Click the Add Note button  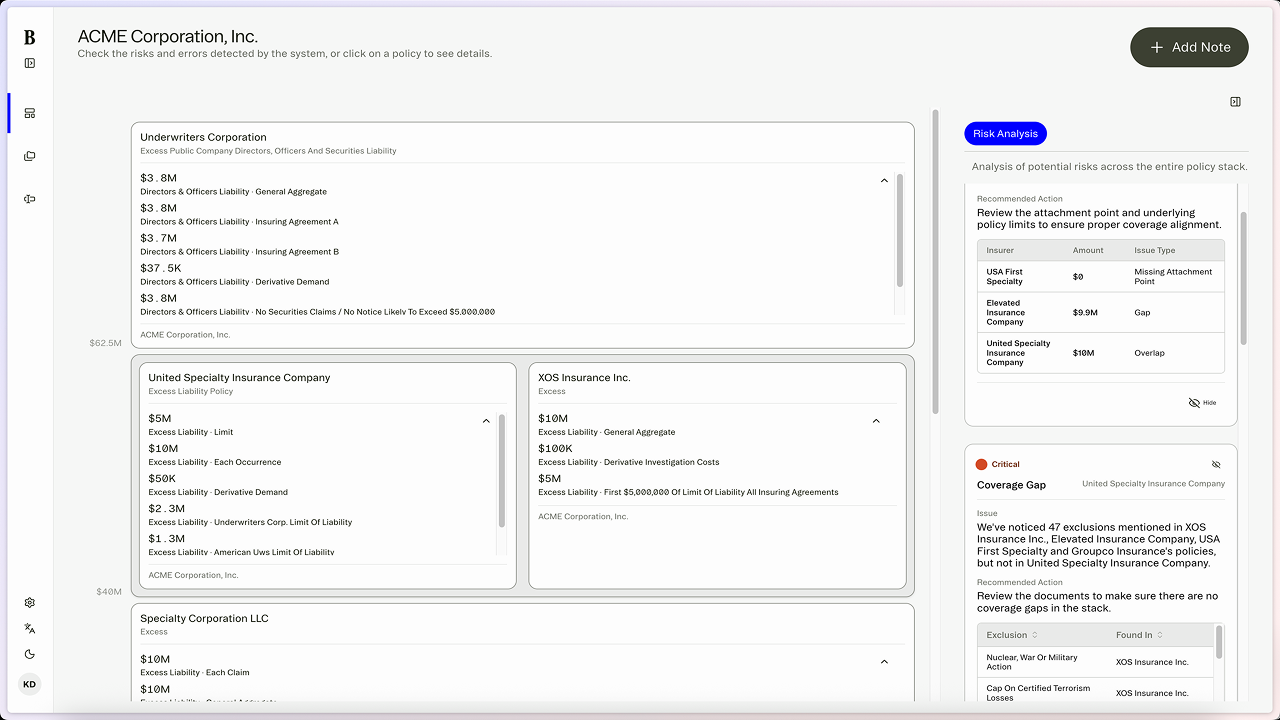point(1189,47)
